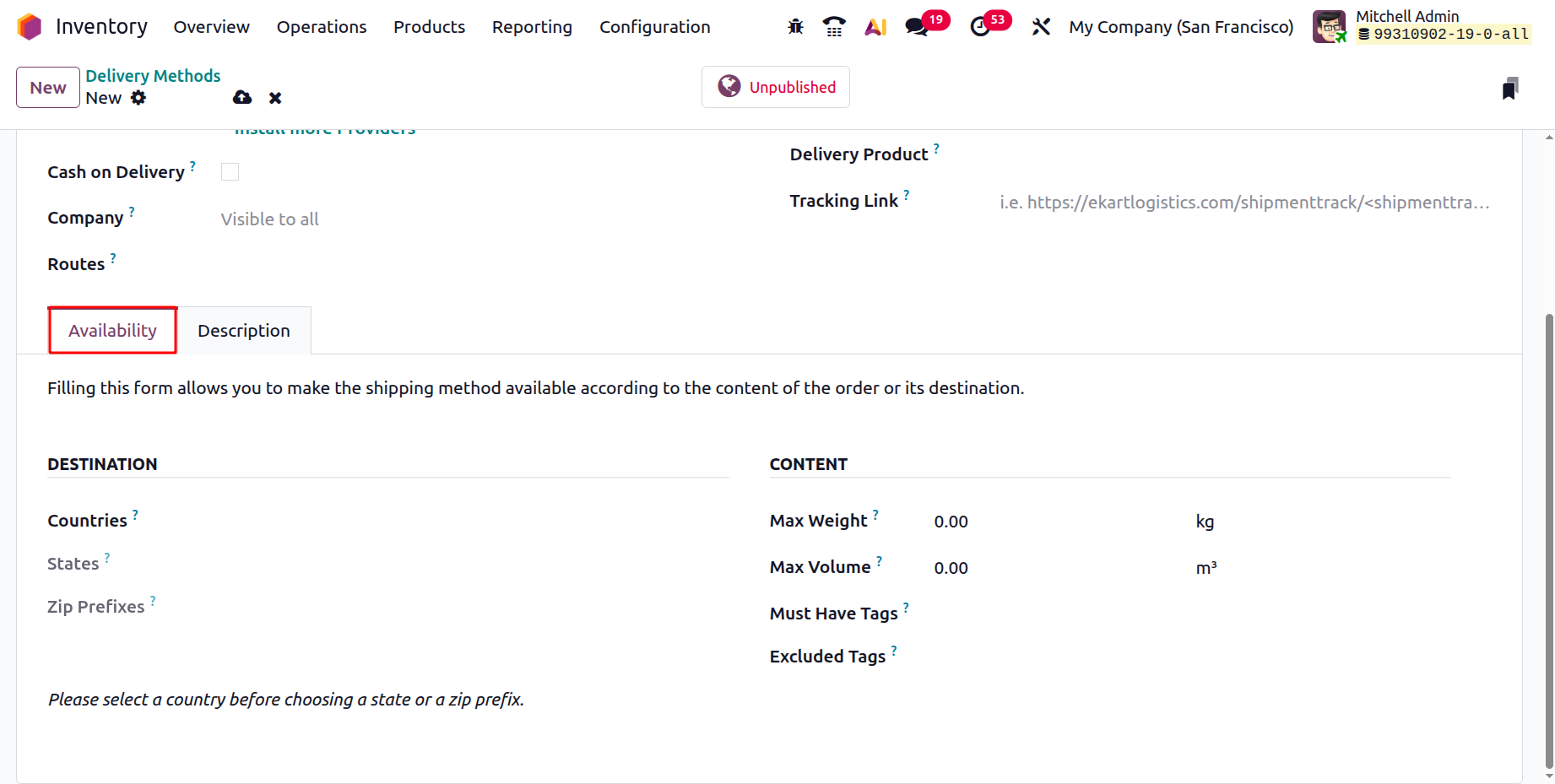The height and width of the screenshot is (784, 1555).
Task: Open the activities clock icon
Action: click(x=980, y=27)
